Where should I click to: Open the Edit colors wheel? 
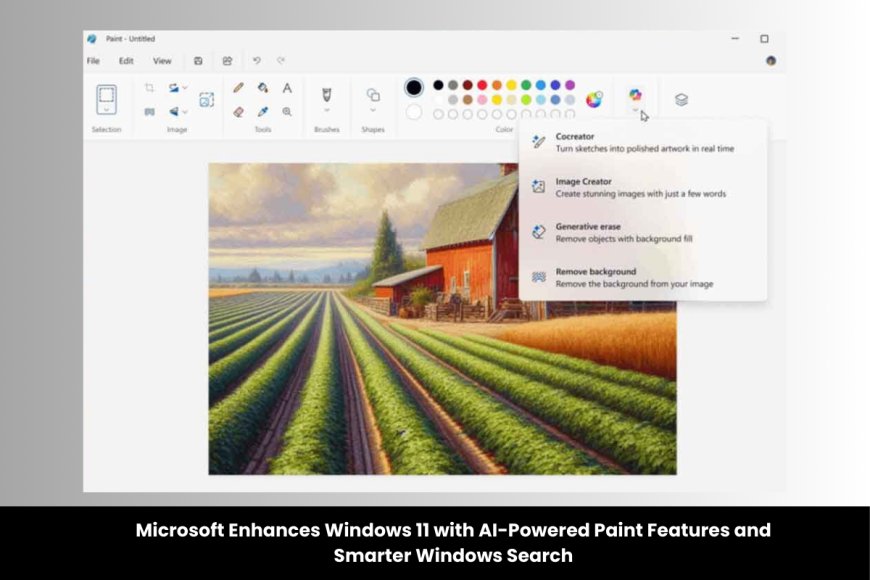594,99
